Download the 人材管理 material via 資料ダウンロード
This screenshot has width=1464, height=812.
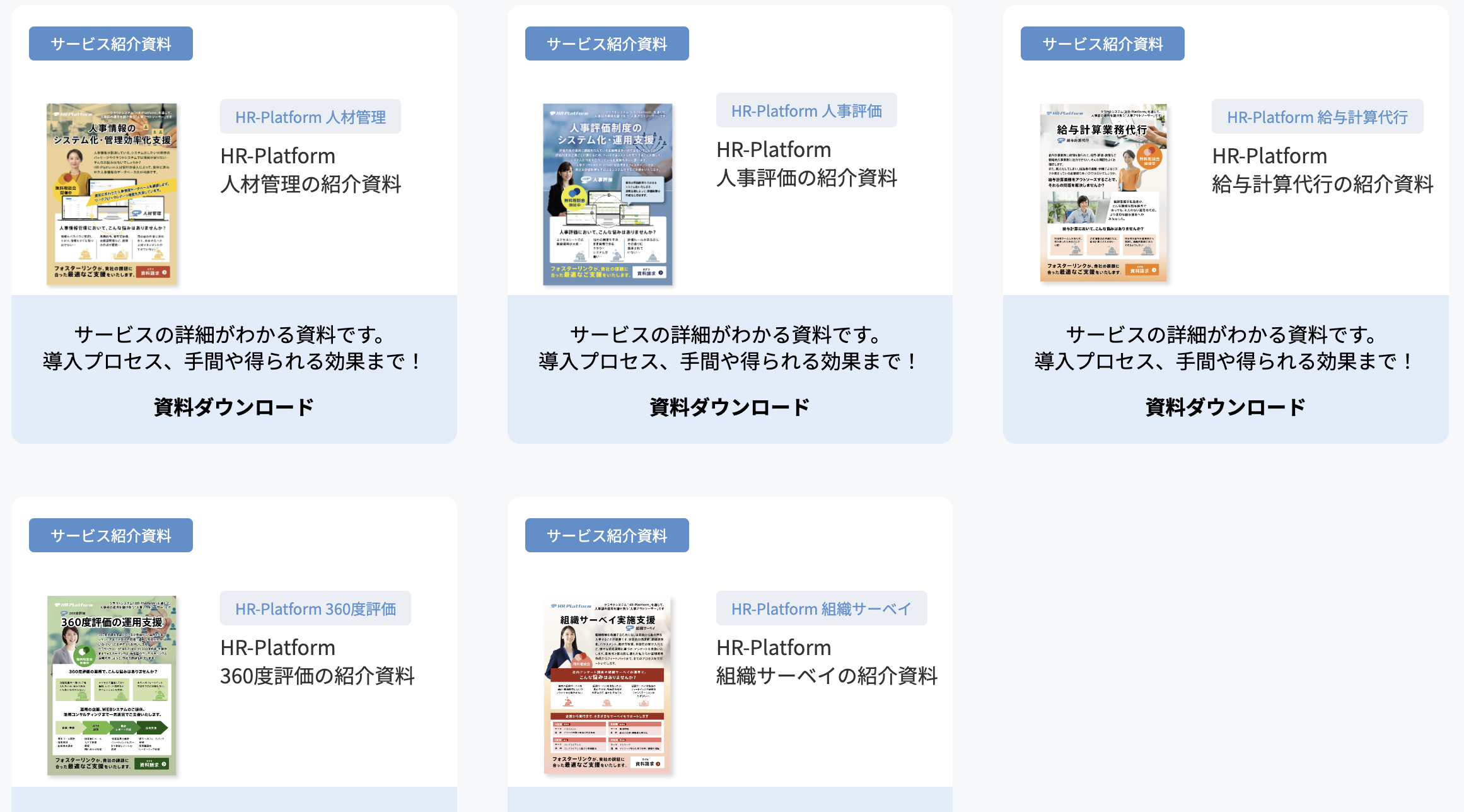click(234, 407)
